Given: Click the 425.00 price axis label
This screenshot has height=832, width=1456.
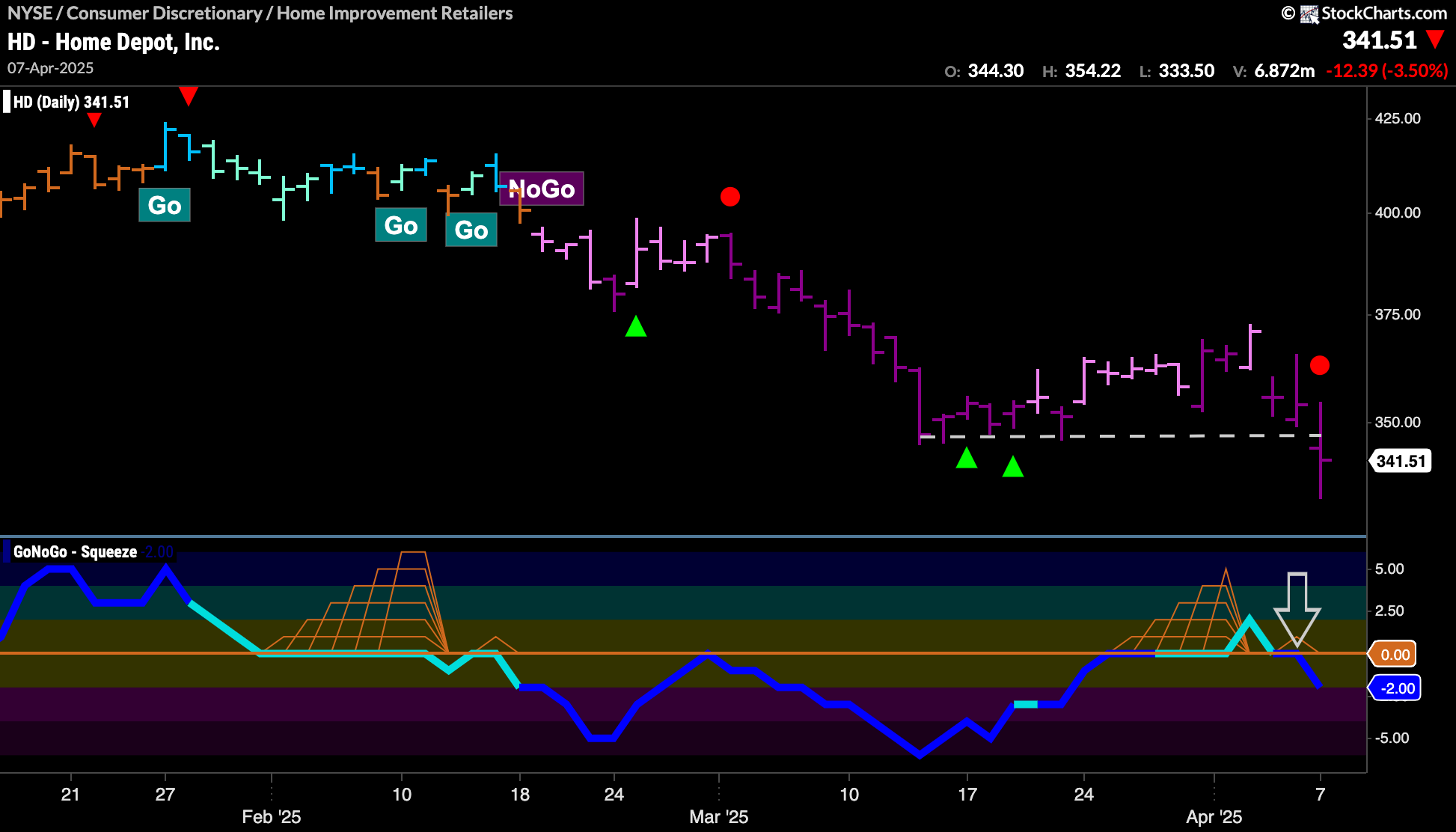Looking at the screenshot, I should tap(1398, 118).
